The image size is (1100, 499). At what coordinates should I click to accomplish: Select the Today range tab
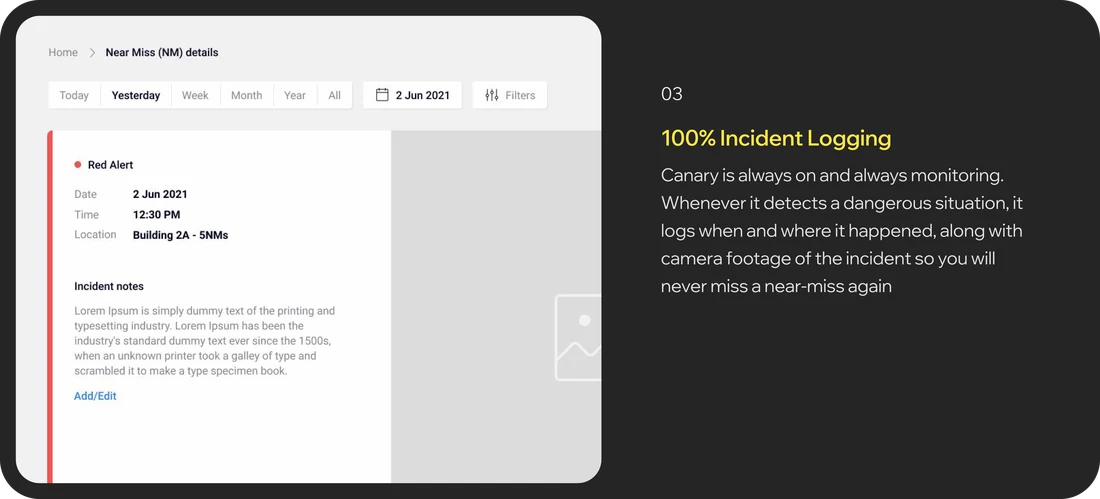click(74, 95)
